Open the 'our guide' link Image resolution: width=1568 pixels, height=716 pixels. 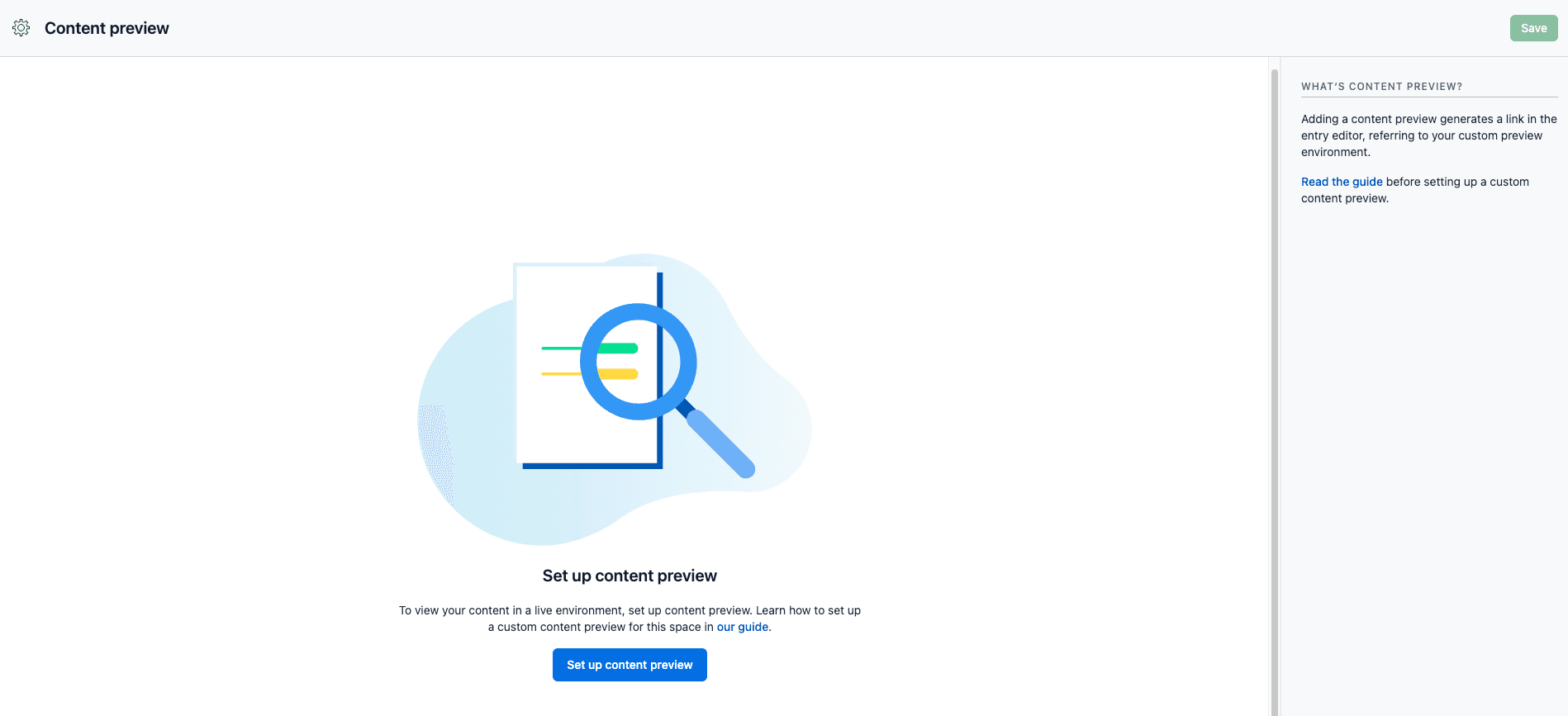(742, 627)
